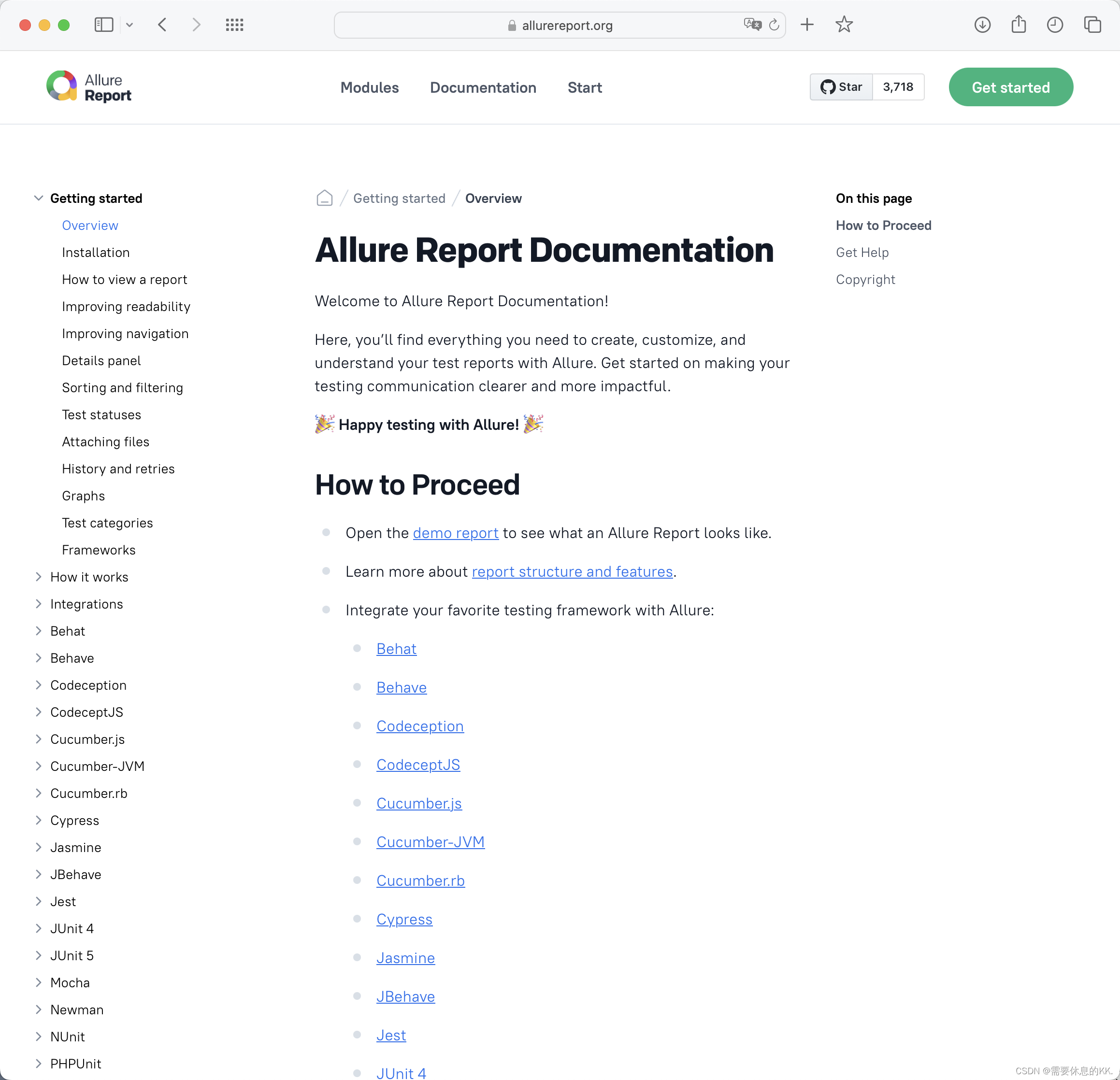The height and width of the screenshot is (1080, 1120).
Task: Open the Safari downloads icon
Action: [982, 25]
